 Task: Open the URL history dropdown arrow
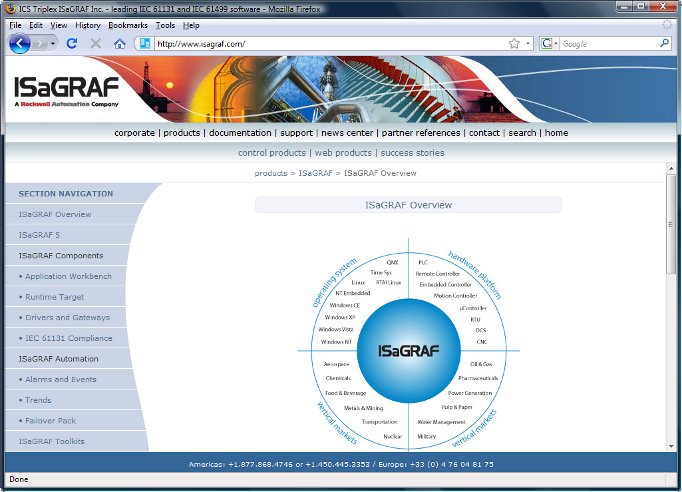[528, 44]
